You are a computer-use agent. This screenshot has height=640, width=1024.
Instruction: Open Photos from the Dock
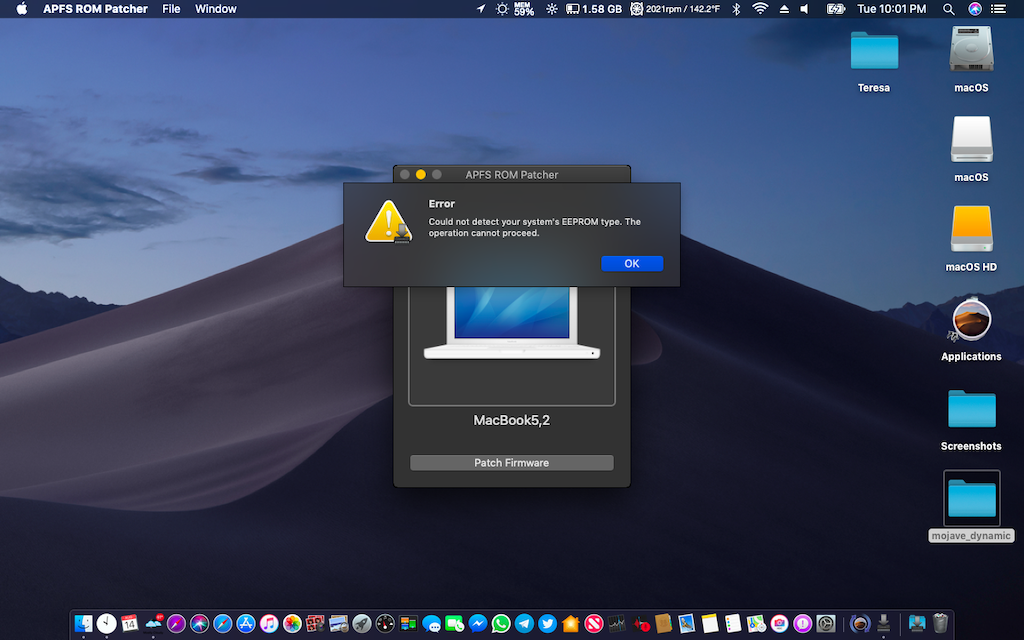[x=292, y=624]
